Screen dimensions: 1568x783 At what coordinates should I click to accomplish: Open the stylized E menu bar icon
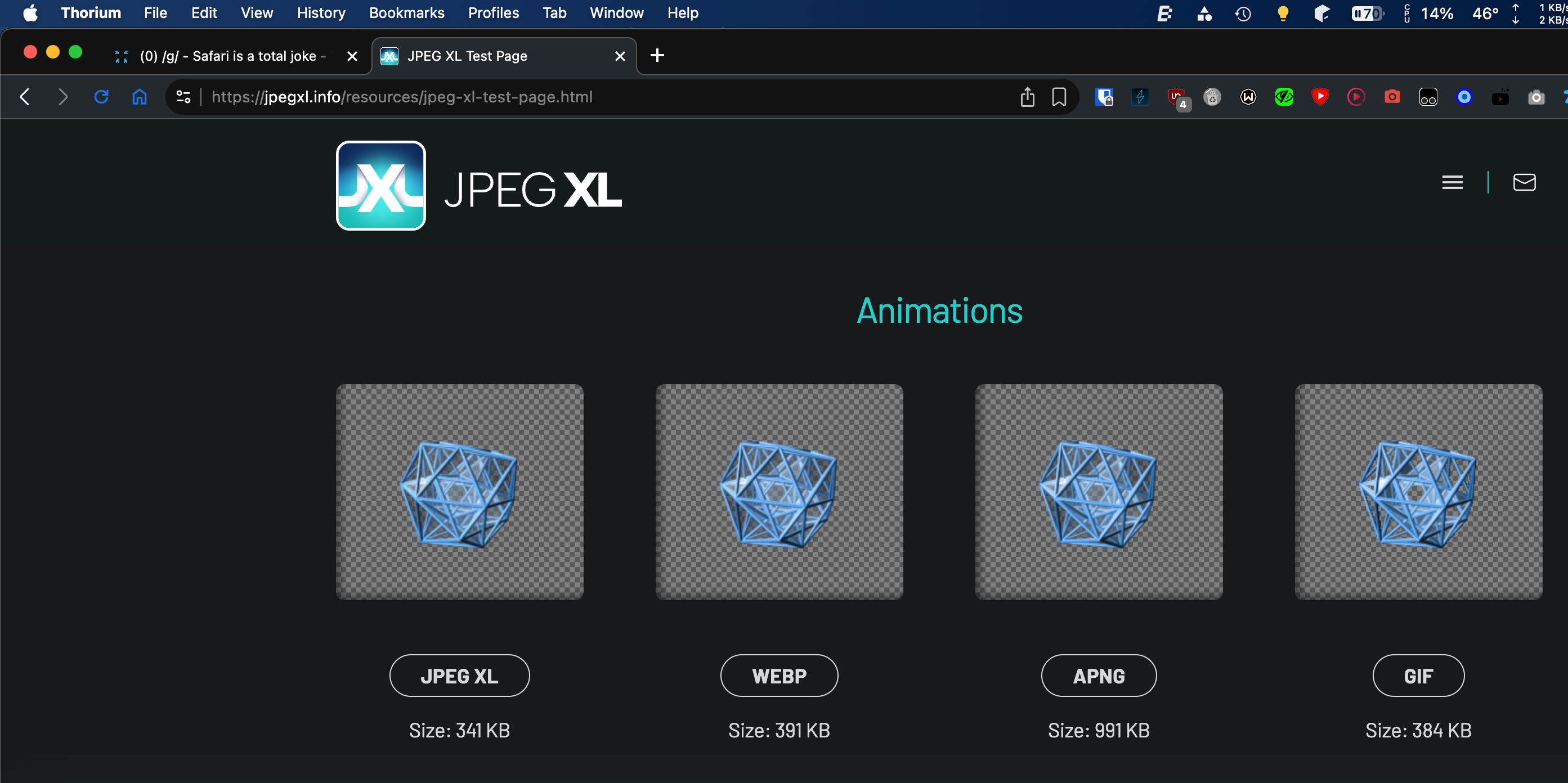pos(1164,13)
